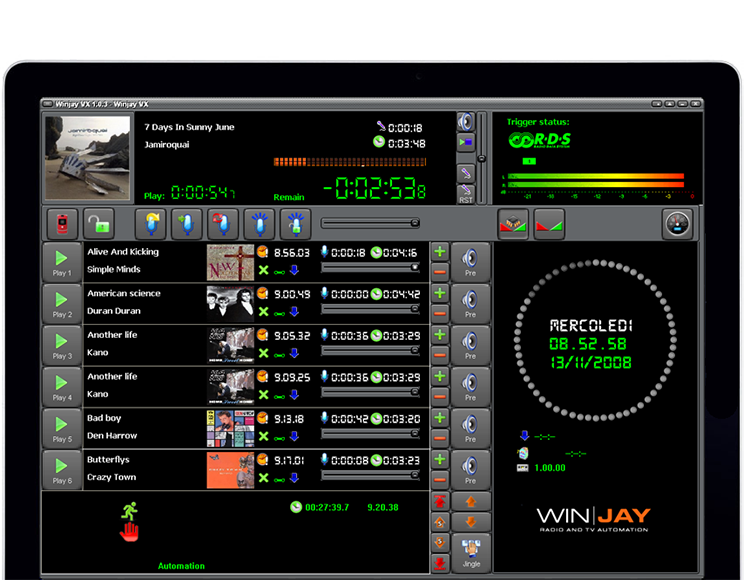Pre-listen to Butterflys
This screenshot has width=750, height=580.
click(470, 470)
